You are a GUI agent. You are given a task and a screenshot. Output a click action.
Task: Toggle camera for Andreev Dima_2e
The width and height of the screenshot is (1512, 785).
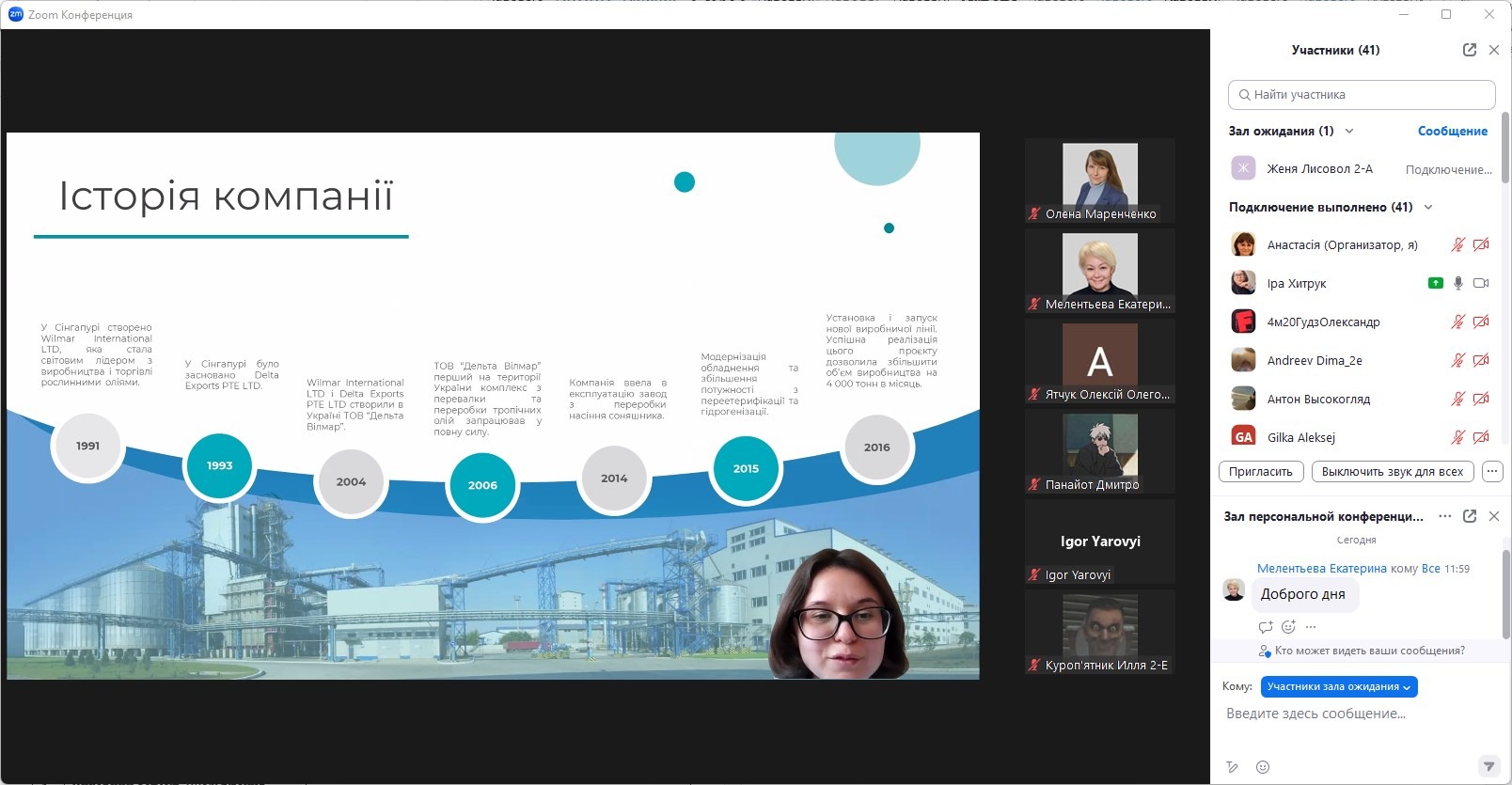[1481, 360]
